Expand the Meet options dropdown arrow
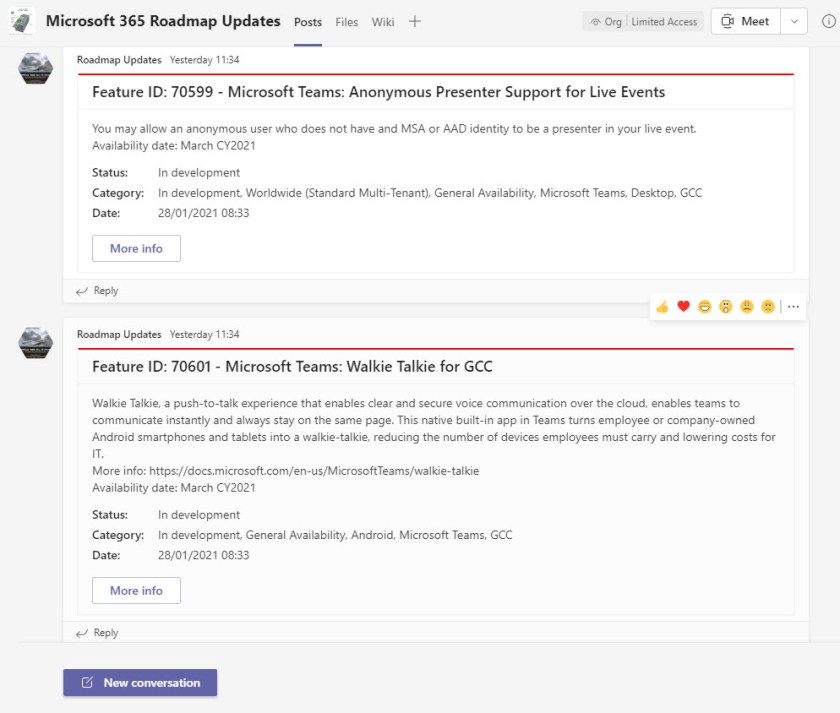 click(x=794, y=21)
